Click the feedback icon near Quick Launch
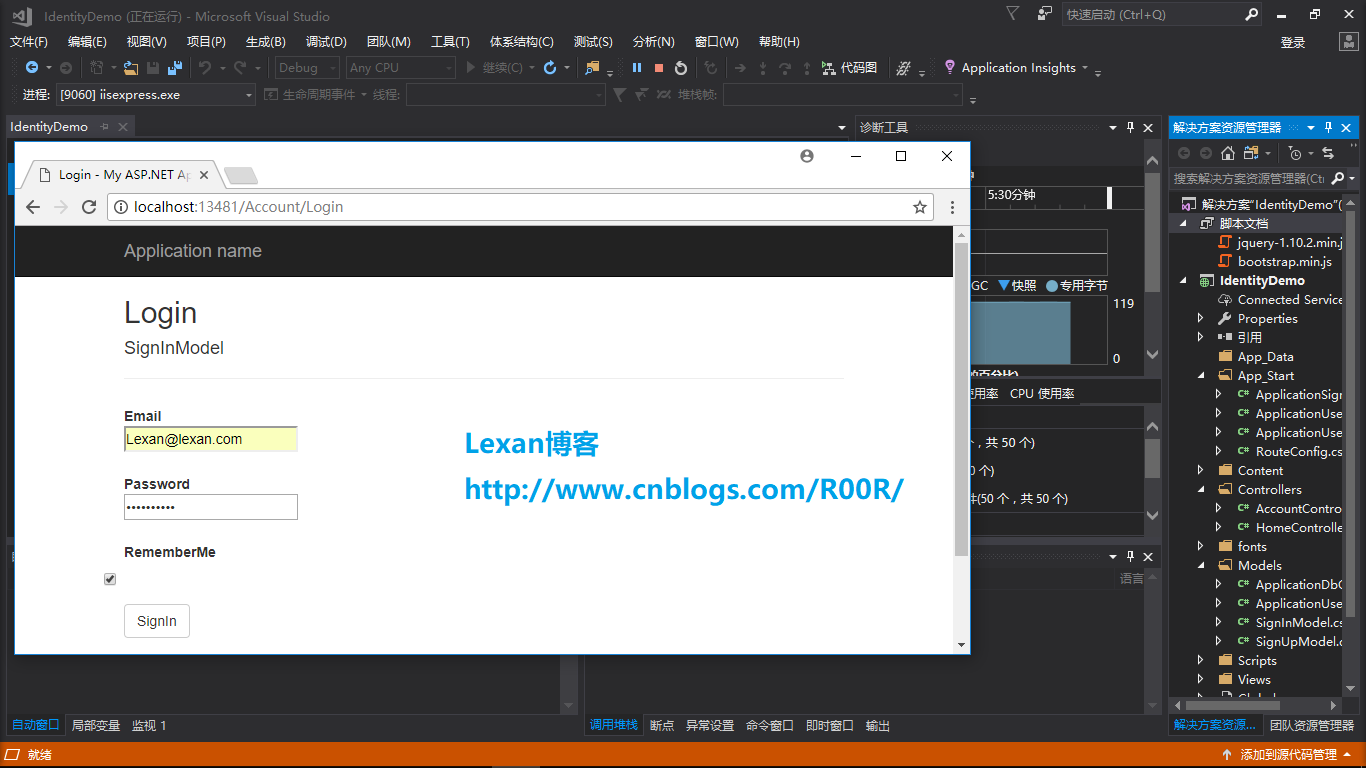This screenshot has height=768, width=1366. click(1045, 14)
